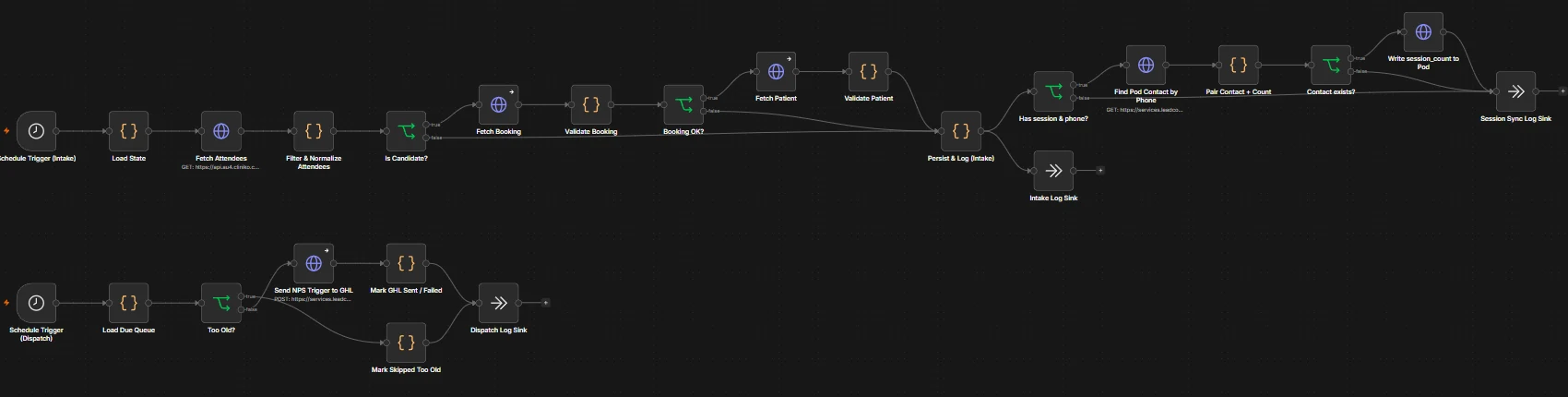Click the GET URL subtitle under Fetch Attendees

tap(221, 168)
